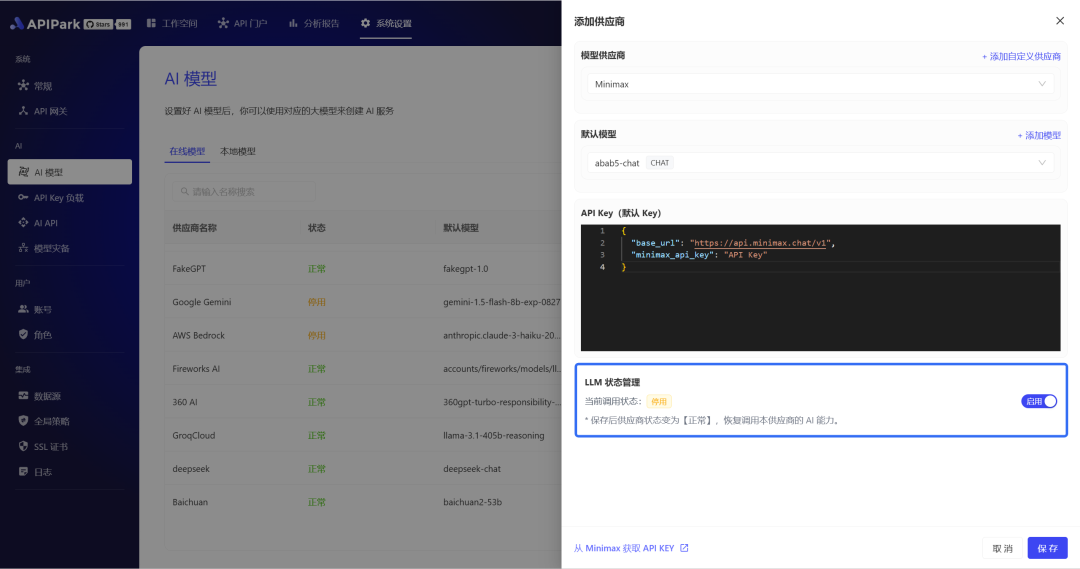This screenshot has width=1080, height=569.
Task: Click the 日志 log icon
Action: 23,472
